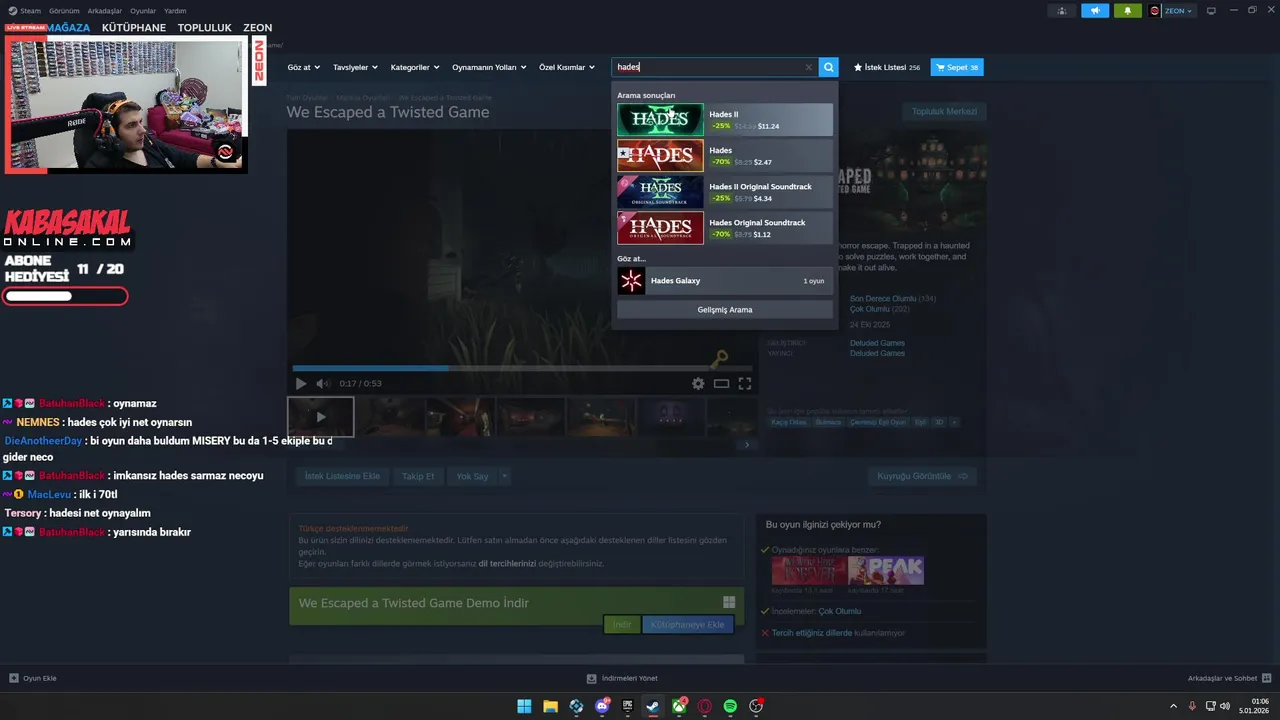1280x720 pixels.
Task: Play the trailer video
Action: point(301,383)
